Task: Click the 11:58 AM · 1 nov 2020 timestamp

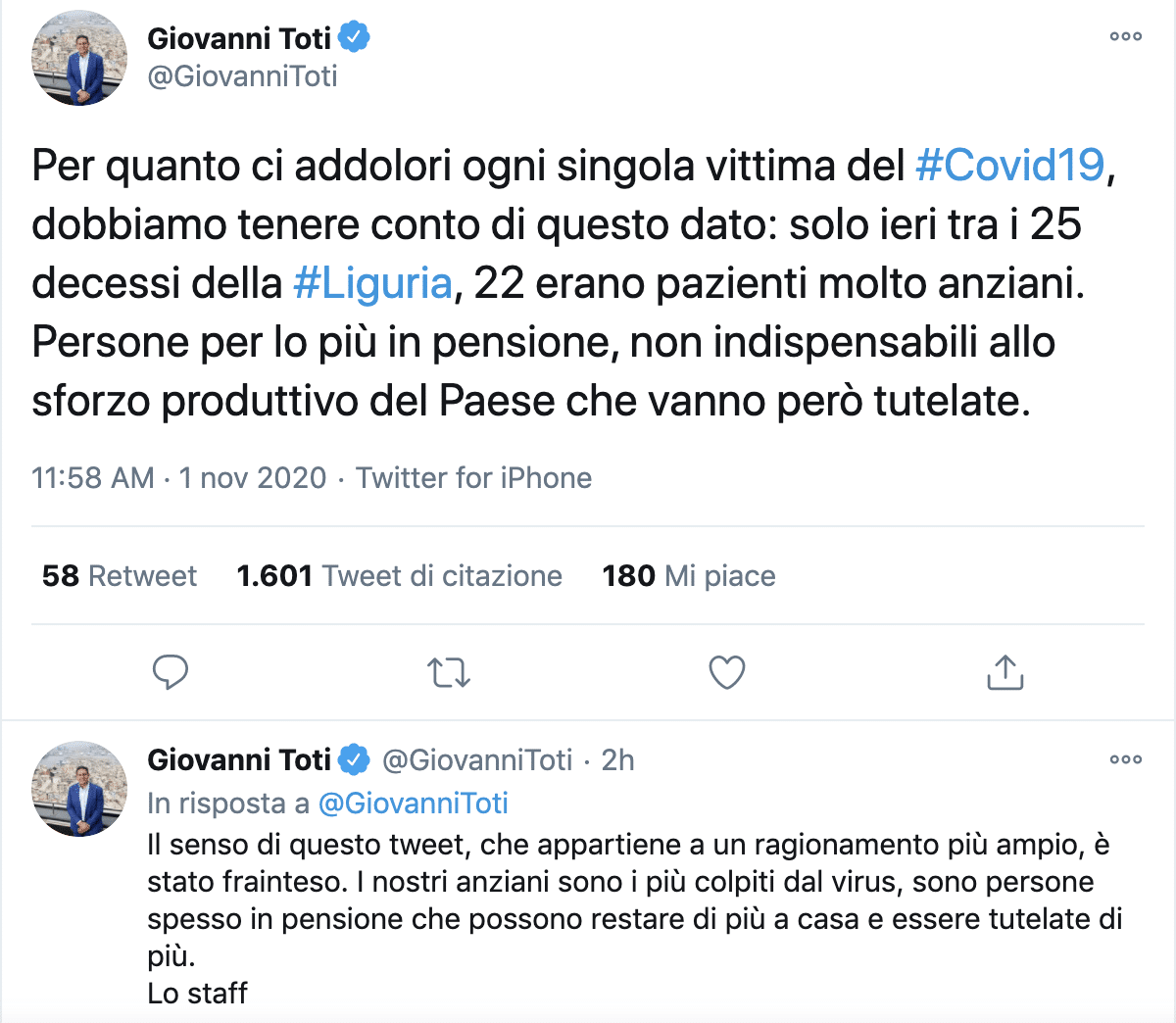Action: coord(178,478)
